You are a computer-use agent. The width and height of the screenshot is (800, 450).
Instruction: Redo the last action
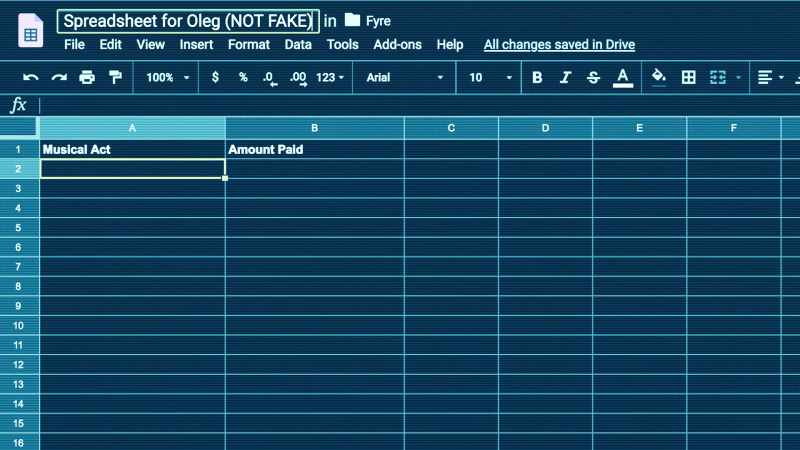tap(59, 78)
